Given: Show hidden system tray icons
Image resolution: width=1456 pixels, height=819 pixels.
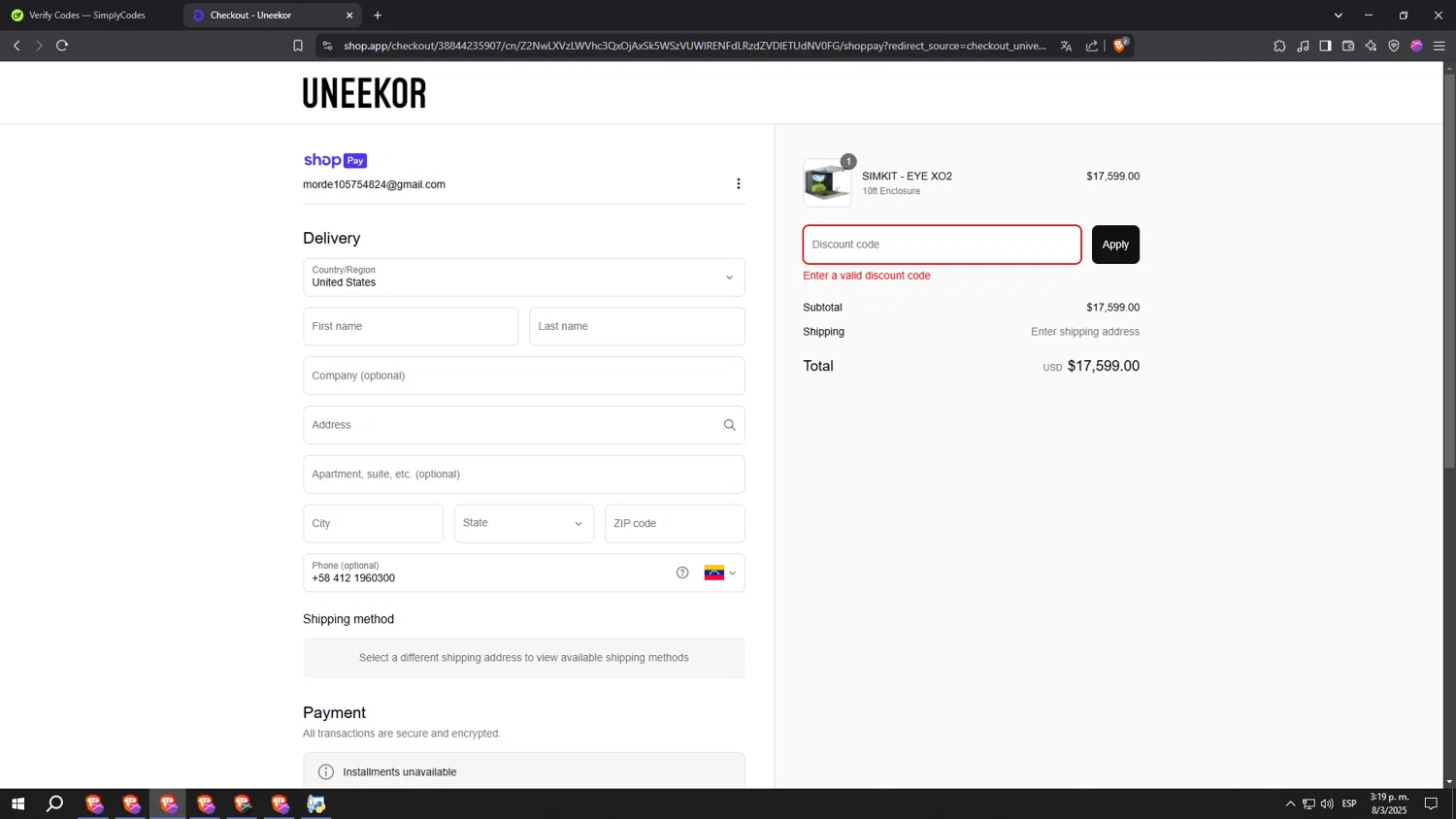Looking at the screenshot, I should point(1290,803).
